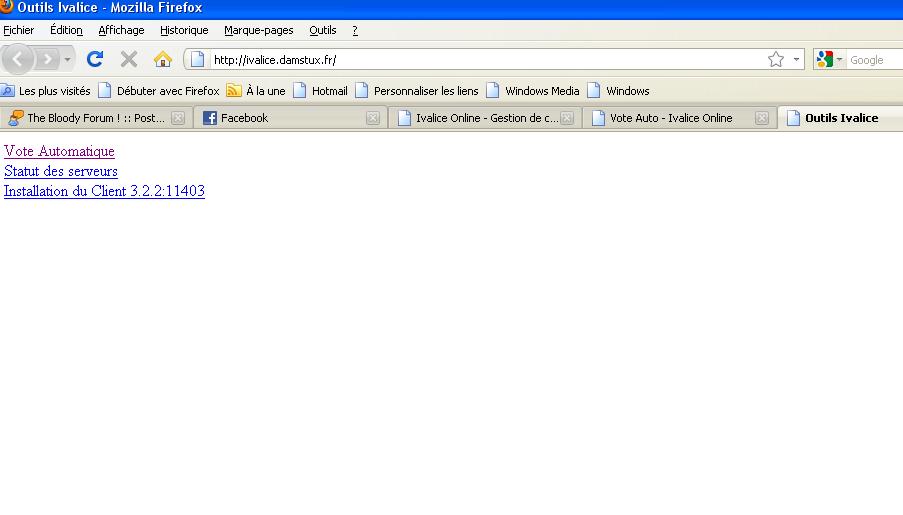
Task: Open the Outils menu
Action: point(322,30)
